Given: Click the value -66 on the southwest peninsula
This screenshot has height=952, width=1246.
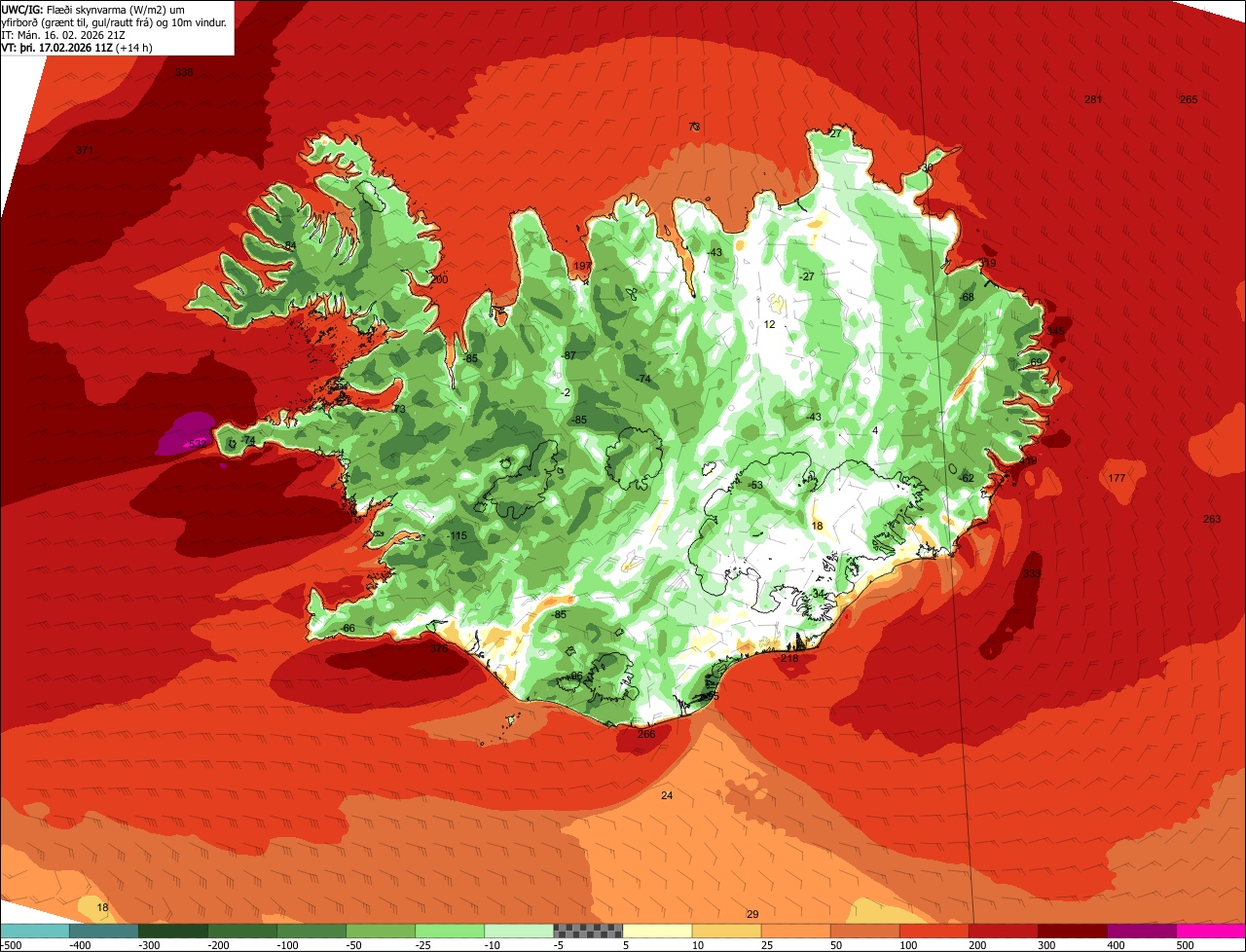Looking at the screenshot, I should (x=348, y=629).
